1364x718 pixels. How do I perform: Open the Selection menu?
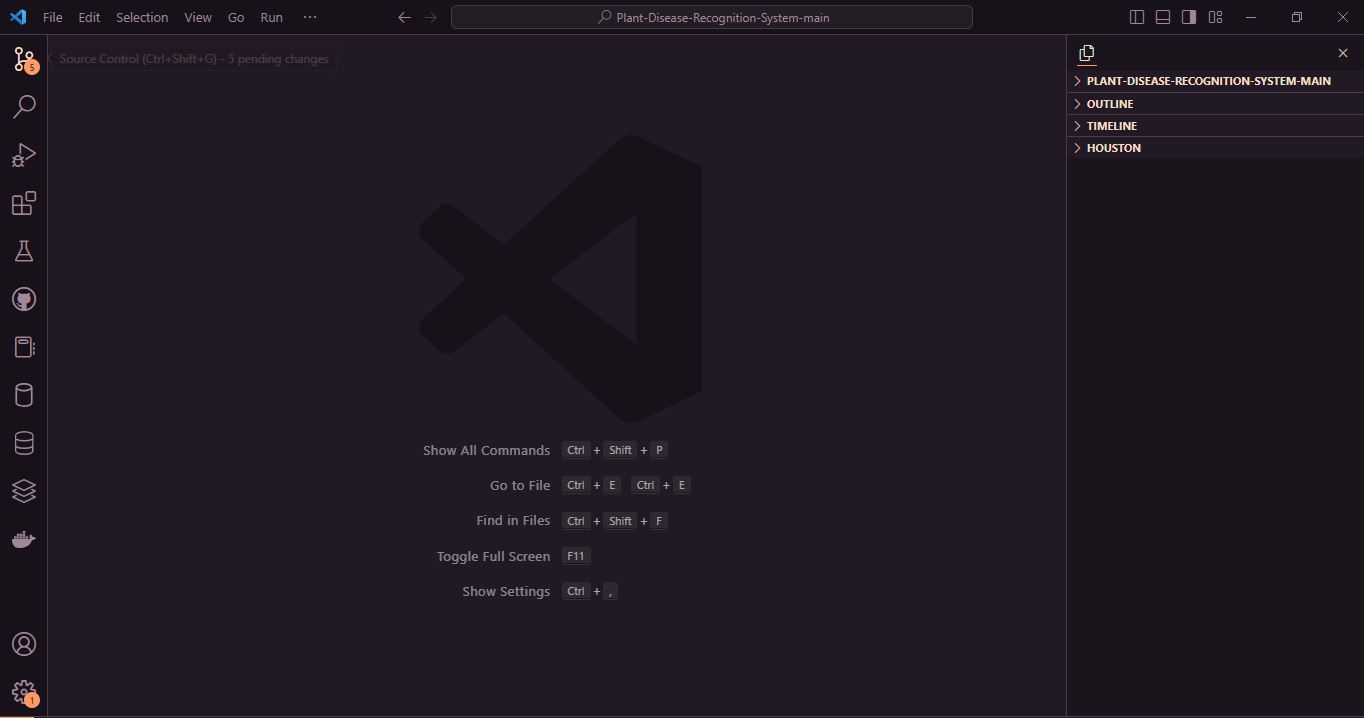pyautogui.click(x=142, y=17)
